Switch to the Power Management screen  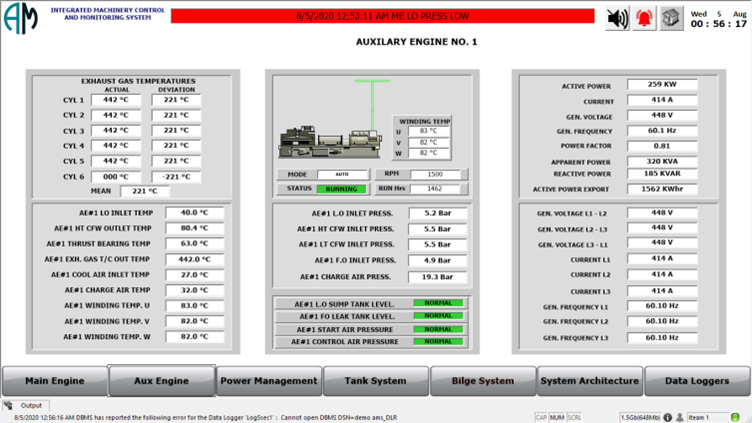(x=269, y=381)
